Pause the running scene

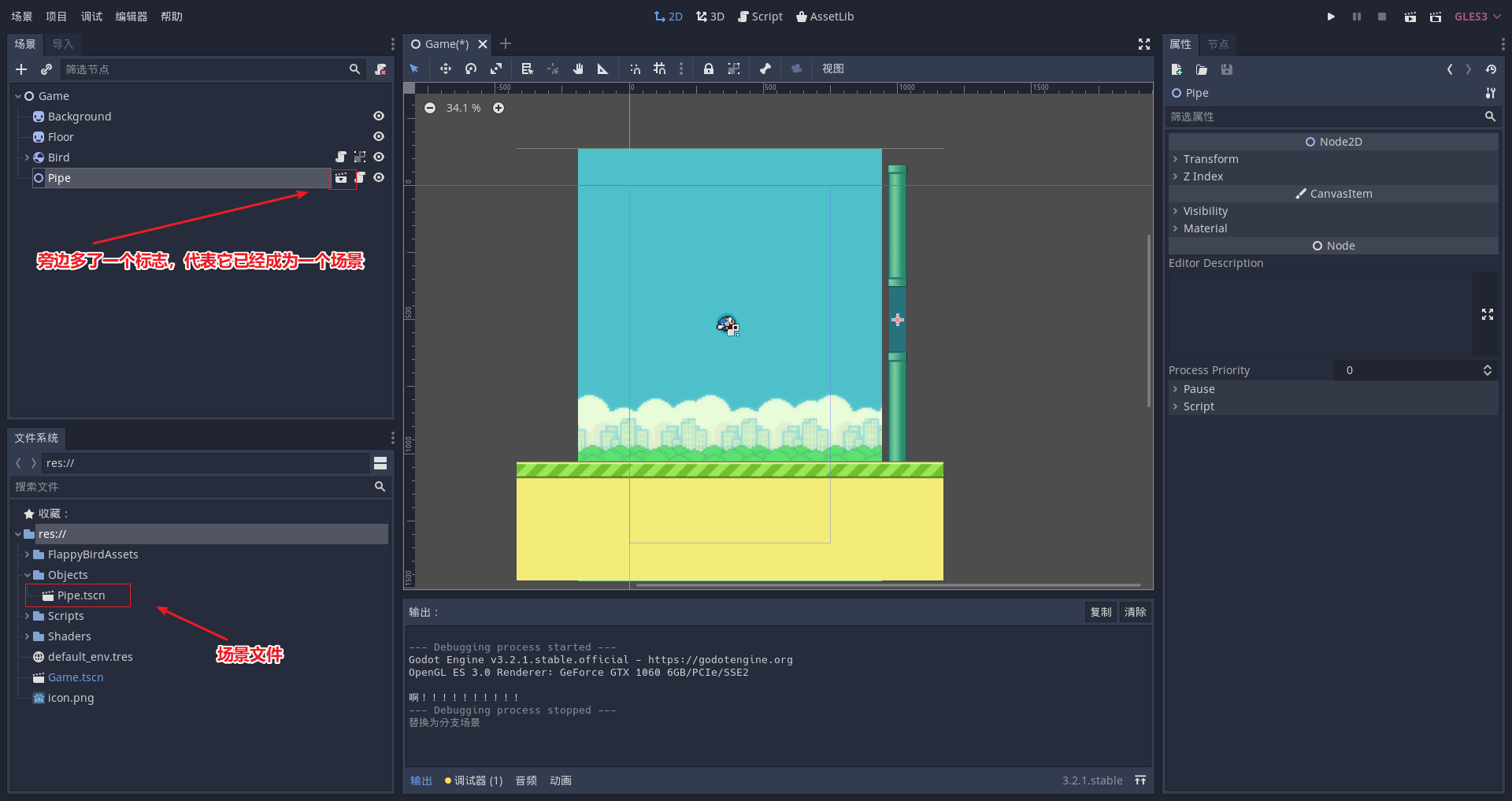click(x=1357, y=17)
